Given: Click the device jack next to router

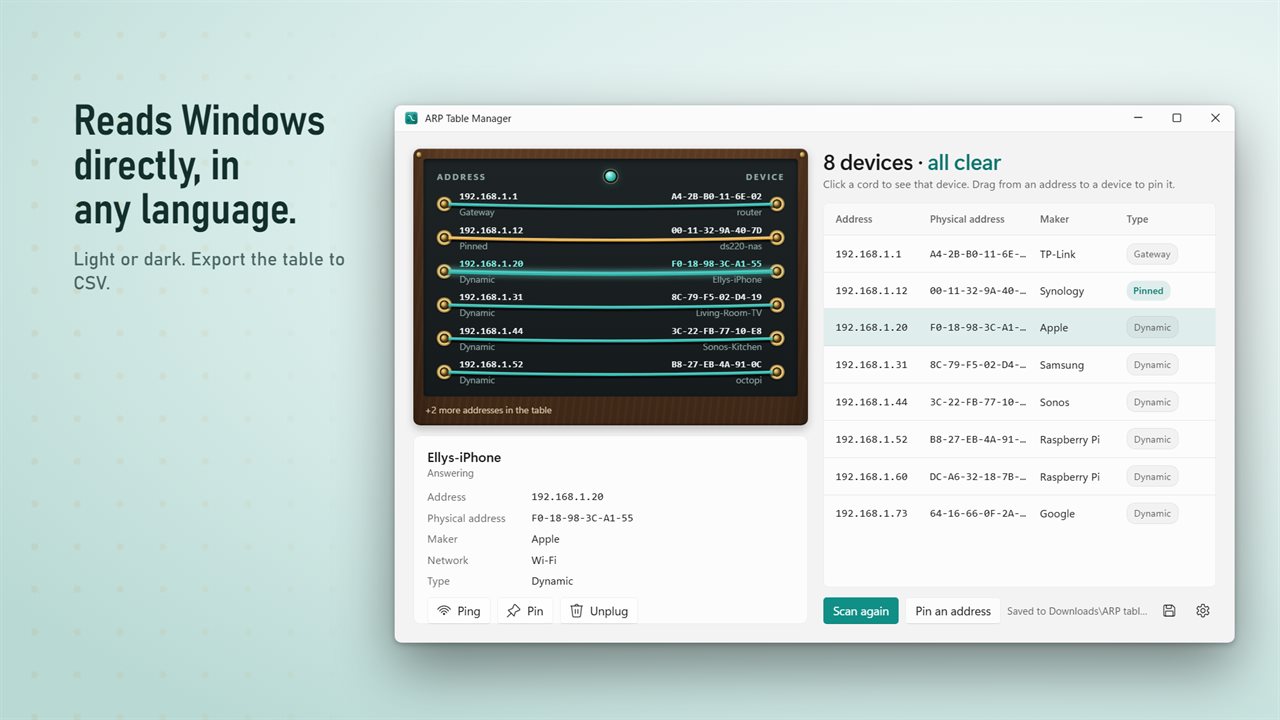Looking at the screenshot, I should pos(777,204).
